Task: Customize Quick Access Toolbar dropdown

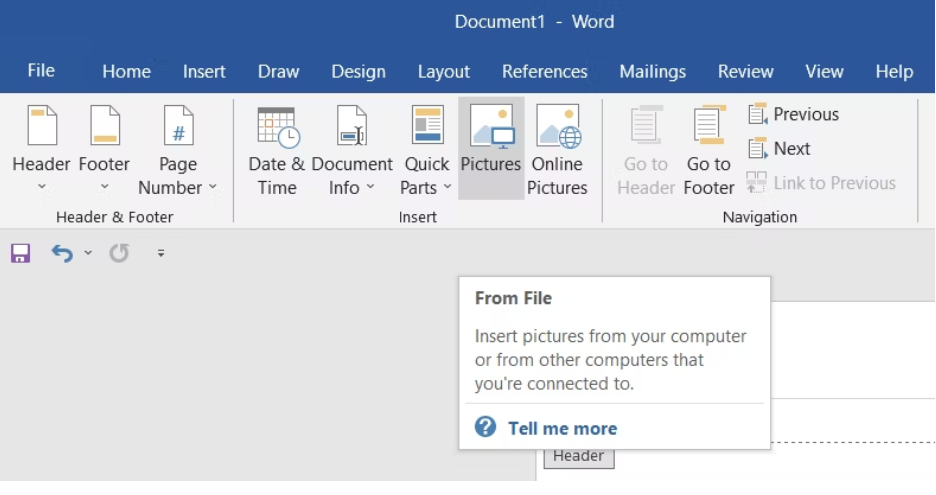Action: (x=161, y=253)
